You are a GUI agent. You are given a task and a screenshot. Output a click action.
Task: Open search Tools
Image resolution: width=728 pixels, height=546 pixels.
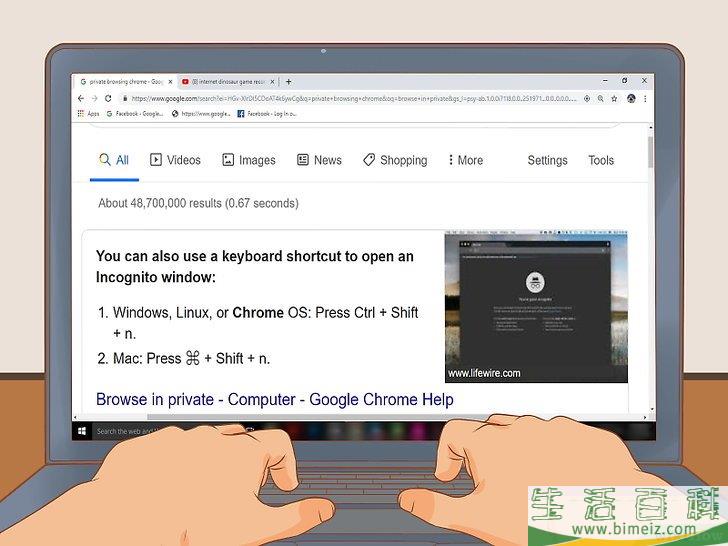coord(601,160)
